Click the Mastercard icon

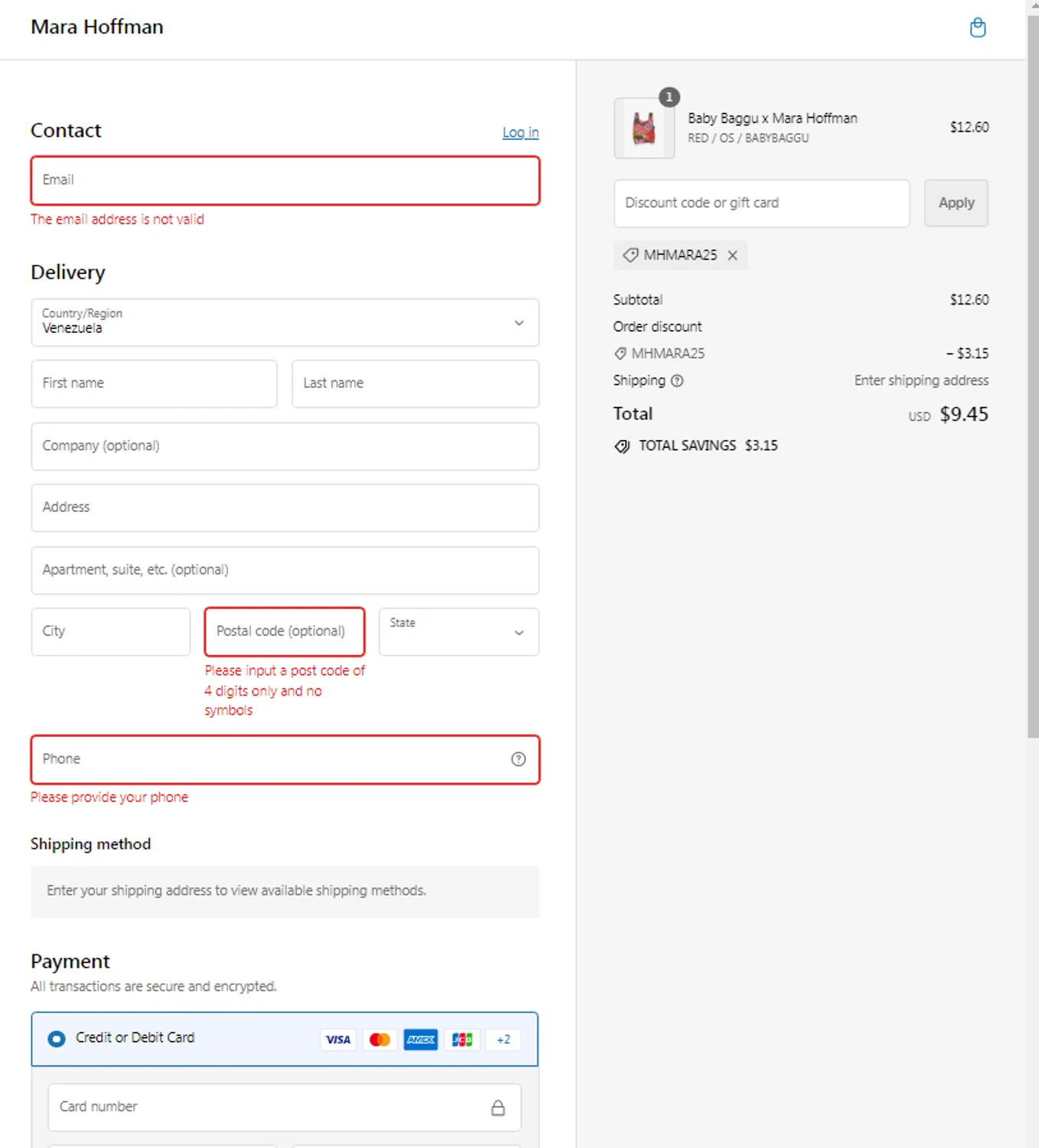[x=379, y=1039]
